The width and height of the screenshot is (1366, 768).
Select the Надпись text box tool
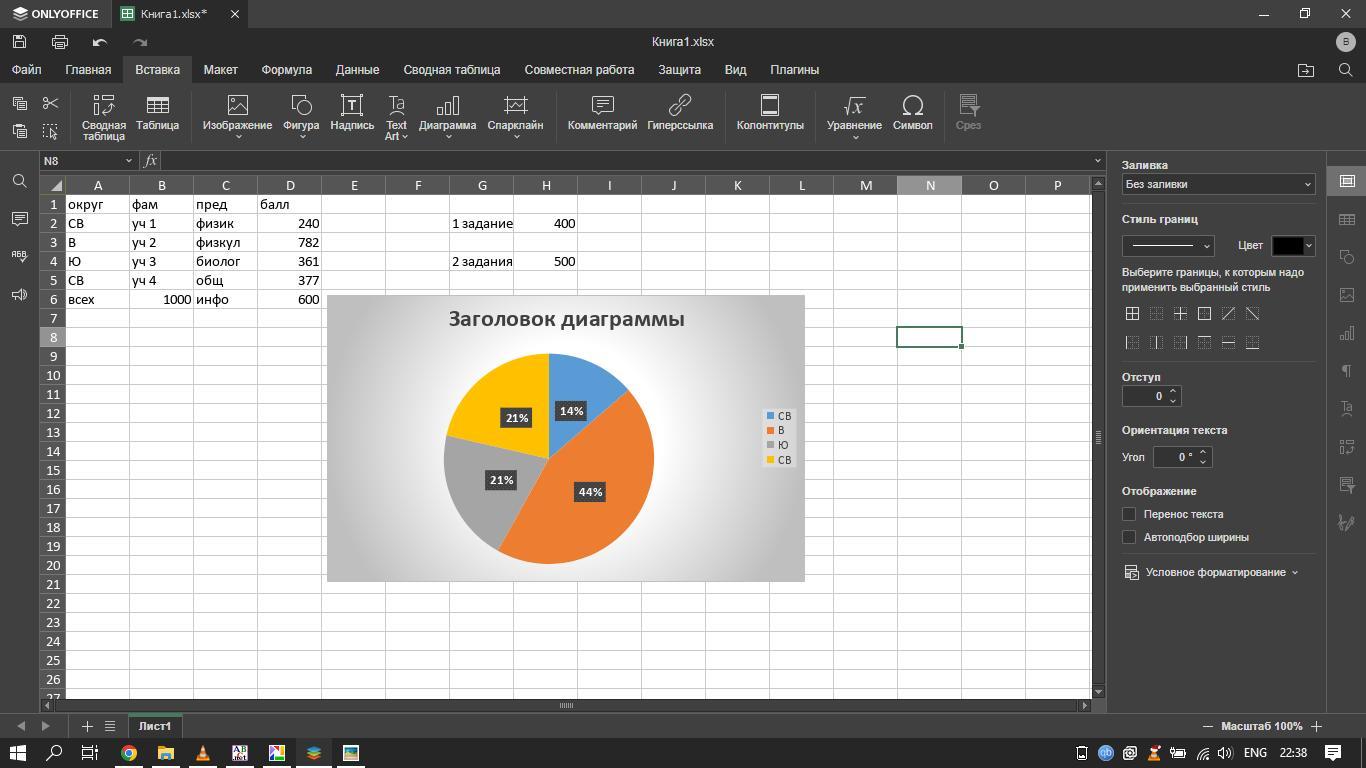click(x=351, y=108)
